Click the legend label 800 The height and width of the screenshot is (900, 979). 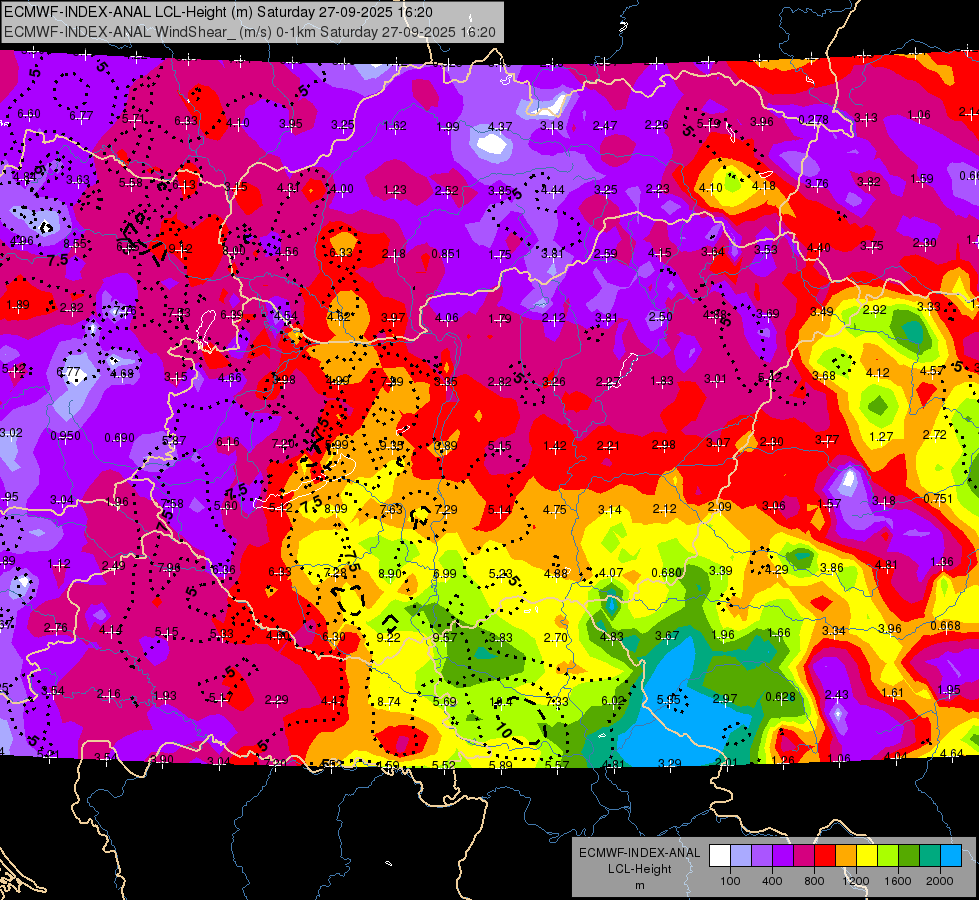pos(814,881)
